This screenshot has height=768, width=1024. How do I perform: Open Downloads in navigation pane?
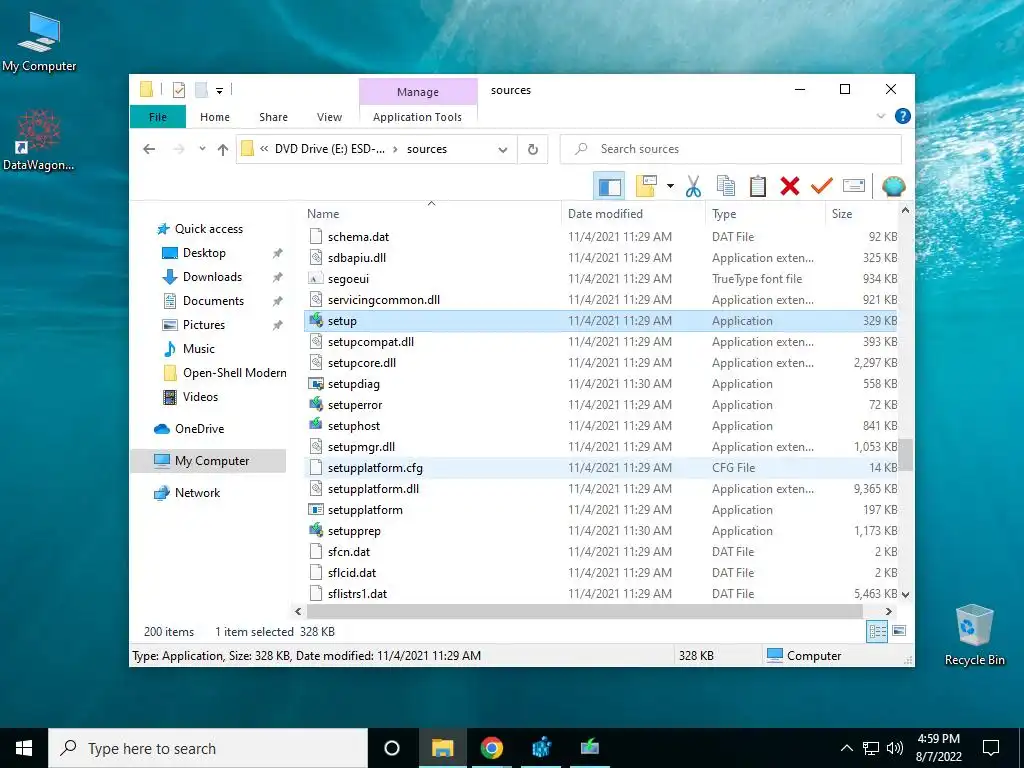212,277
